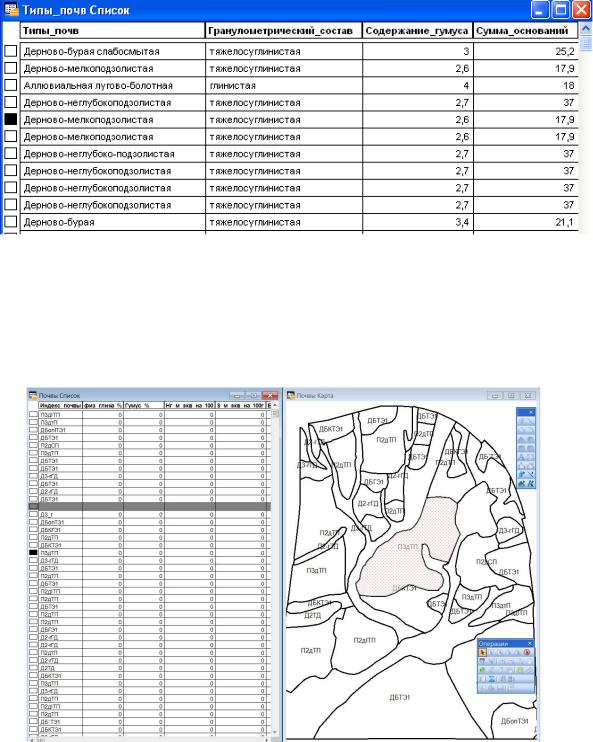
Task: Pick the Polyline tool in the drawing toolbar
Action: 522,430
